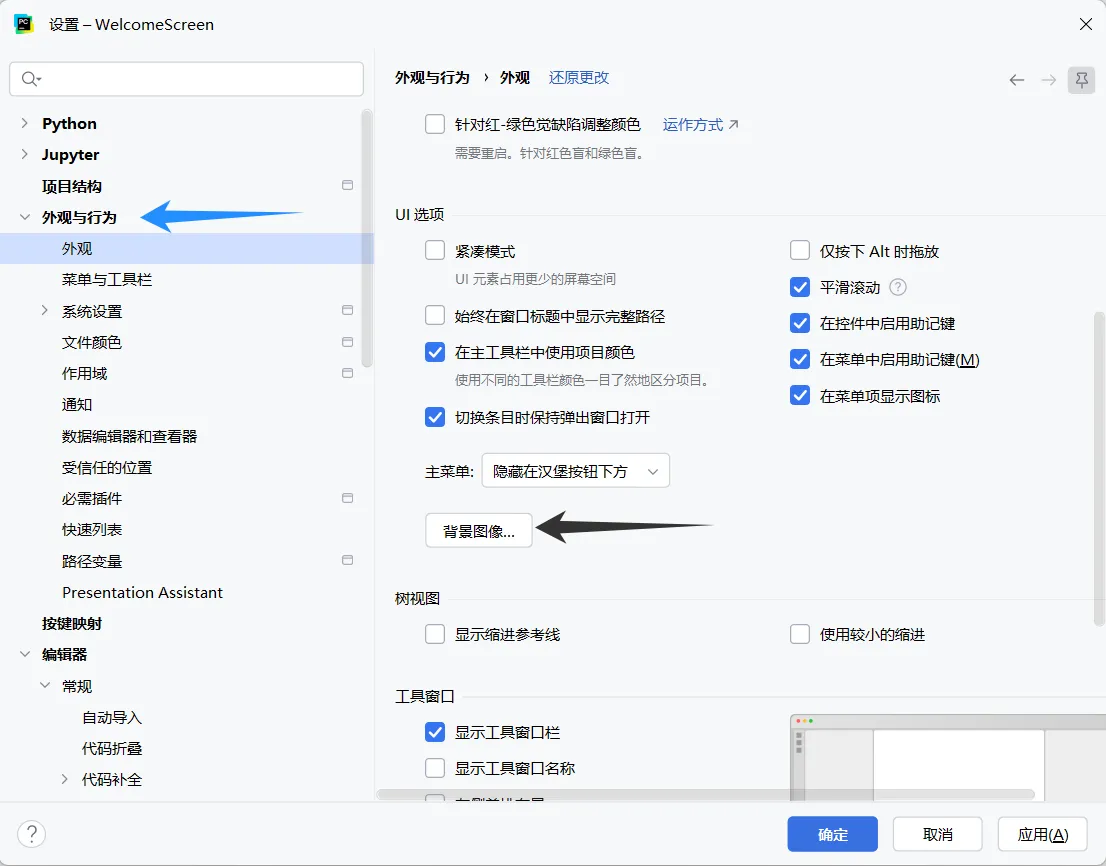Click the 应用(A) button
Viewport: 1106px width, 866px height.
tap(1043, 834)
